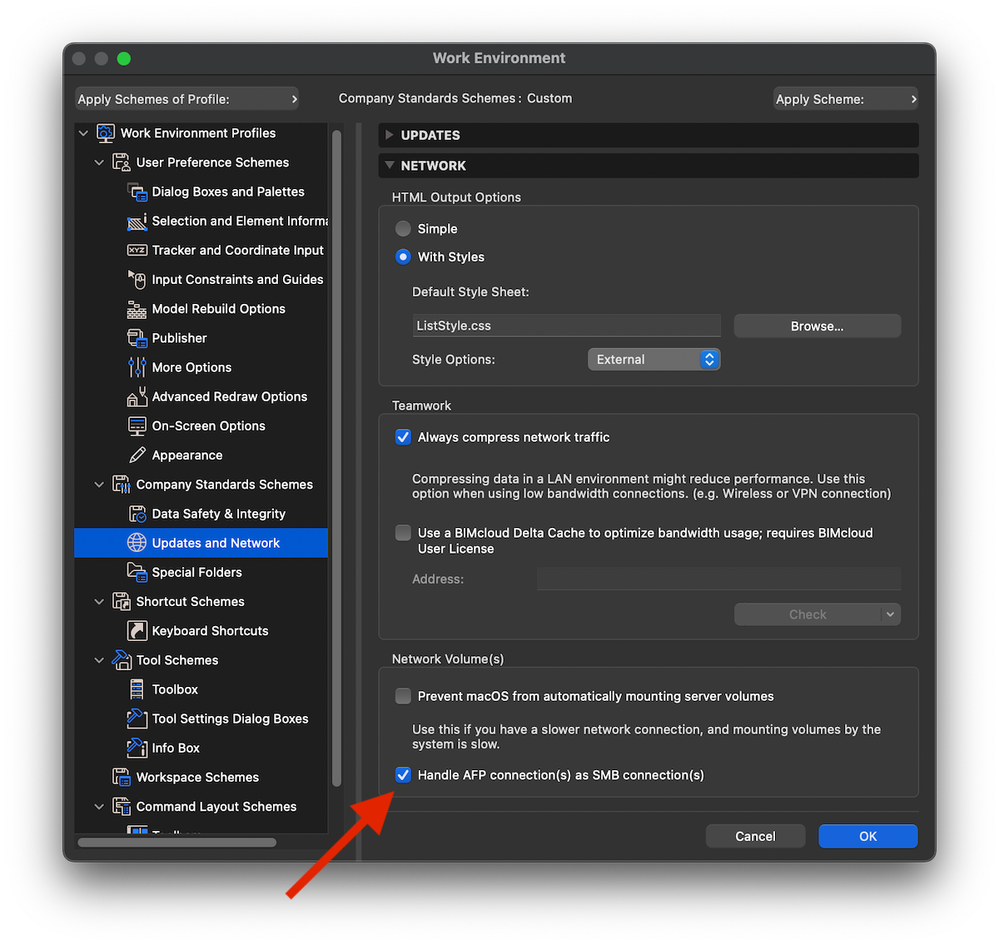Viewport: 999px width, 945px height.
Task: Select the Tool Settings Dialog Boxes icon
Action: pos(137,719)
